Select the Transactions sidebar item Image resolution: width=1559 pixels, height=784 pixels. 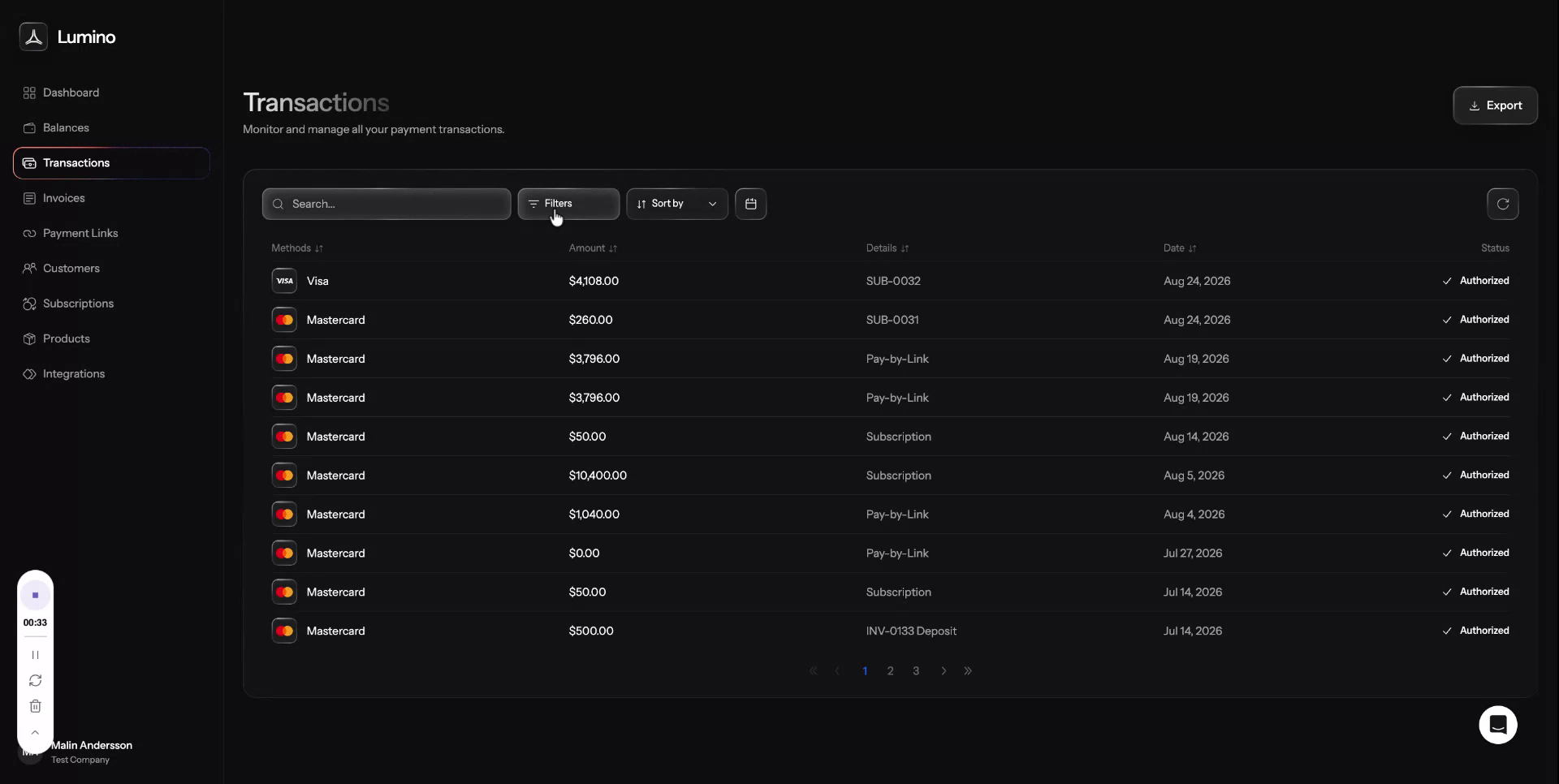coord(111,163)
